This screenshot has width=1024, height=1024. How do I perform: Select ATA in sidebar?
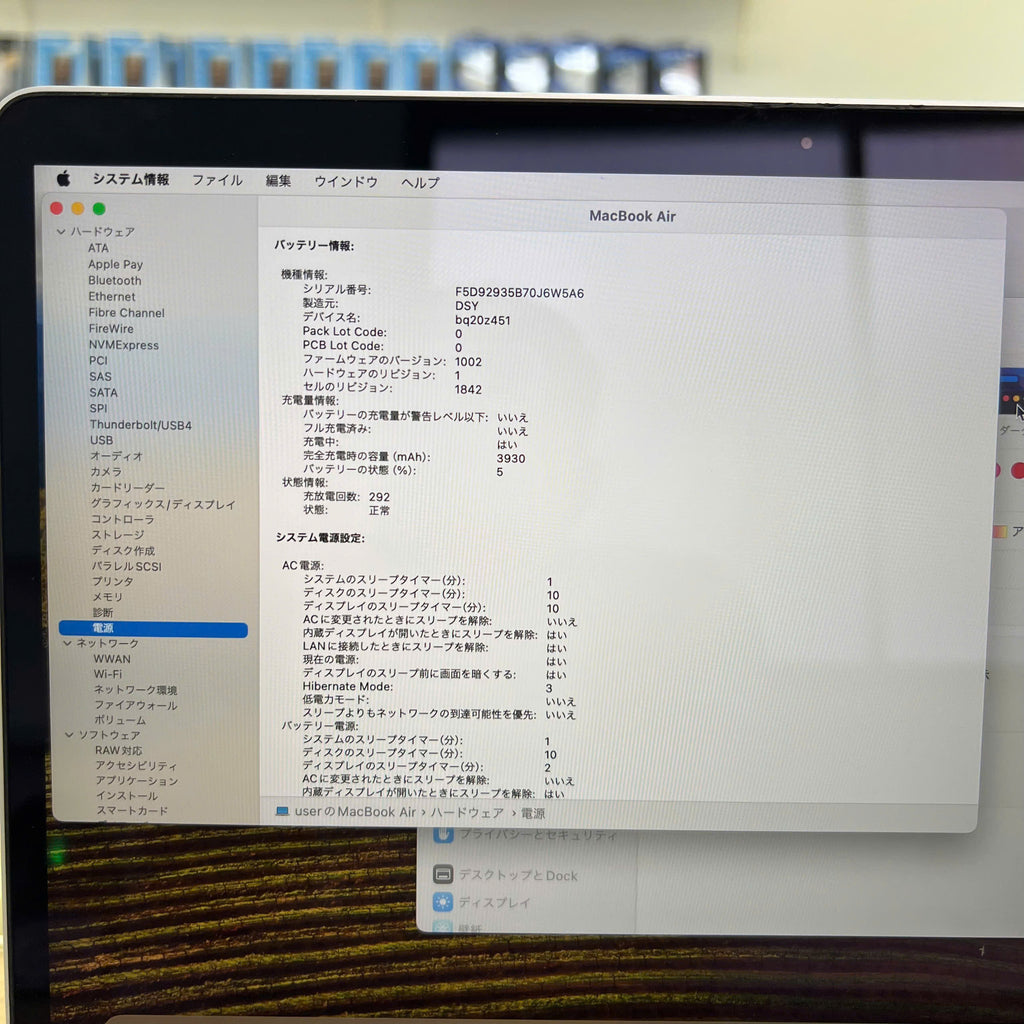(x=99, y=248)
